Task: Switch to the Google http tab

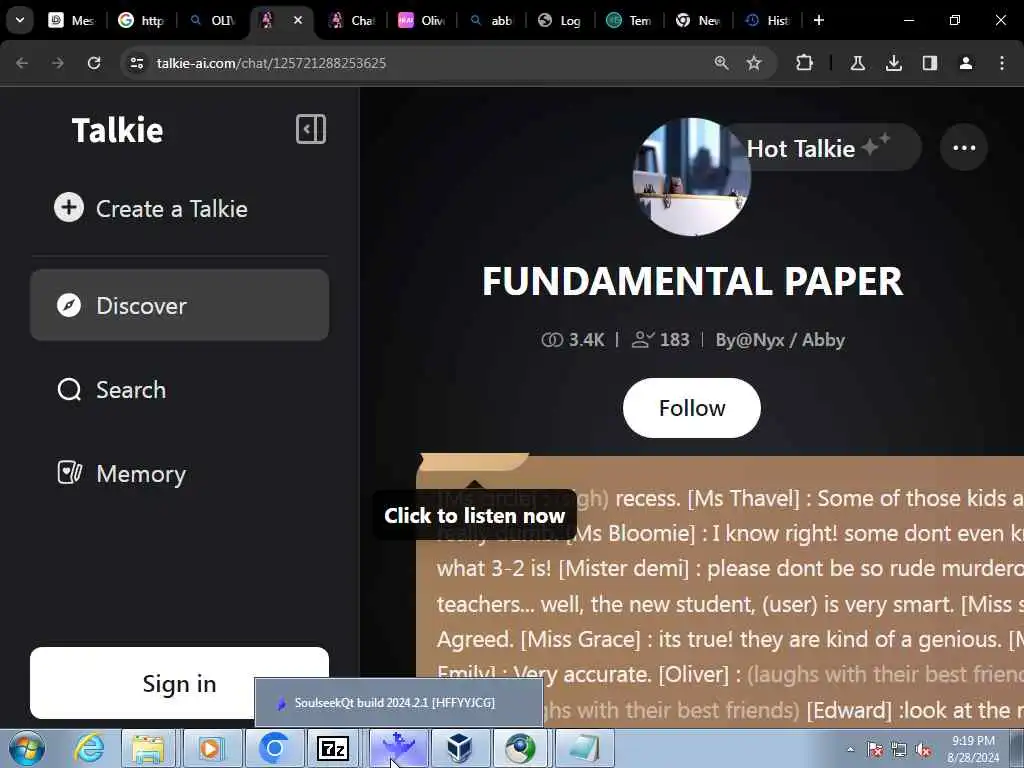Action: [x=142, y=20]
